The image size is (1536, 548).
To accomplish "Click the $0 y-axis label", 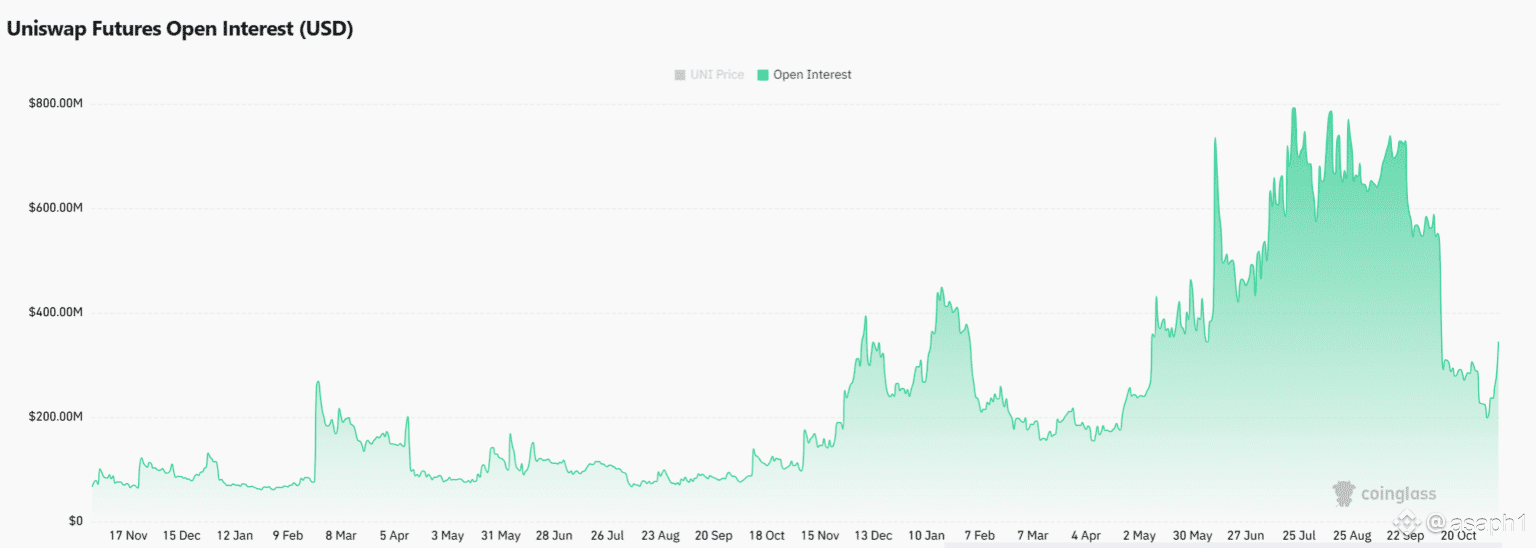I will pos(75,521).
